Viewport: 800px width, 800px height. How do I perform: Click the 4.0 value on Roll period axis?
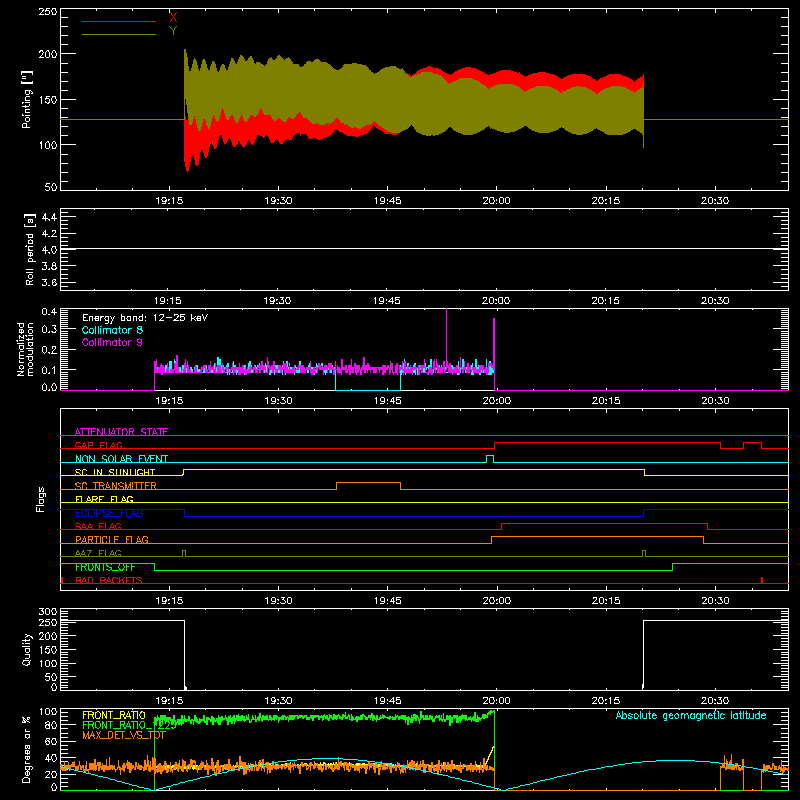click(49, 249)
